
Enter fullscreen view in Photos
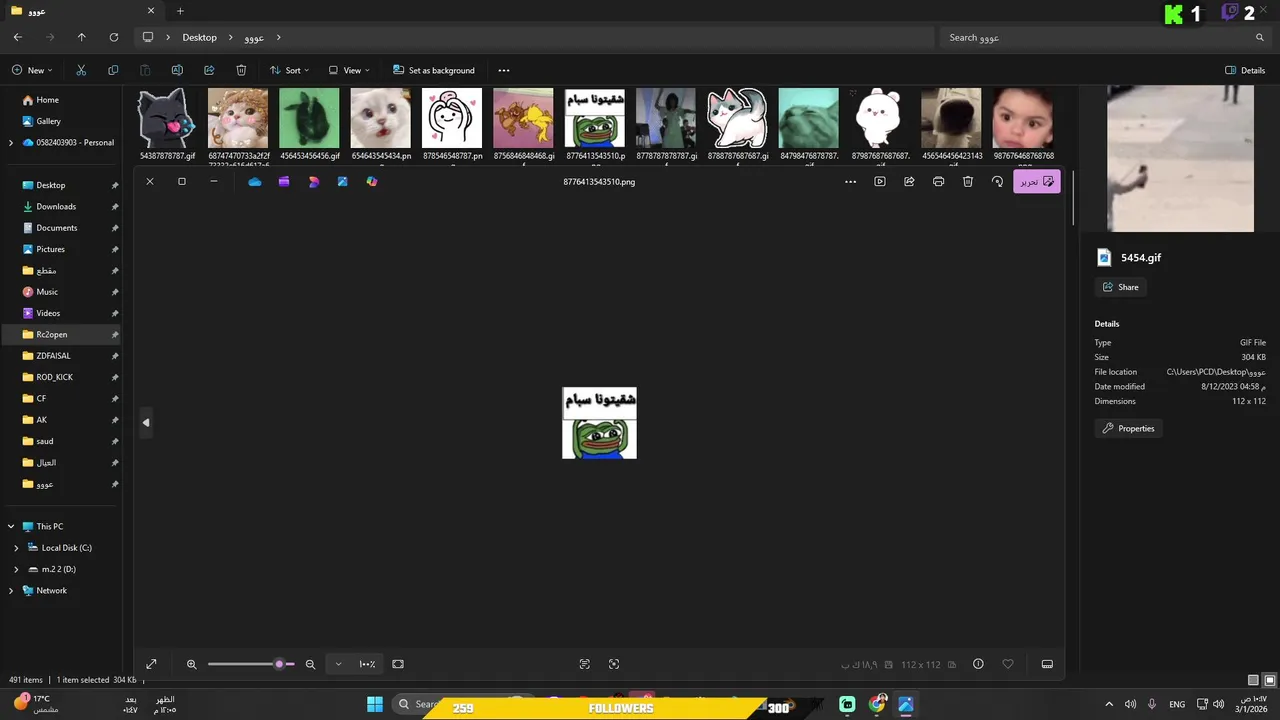pos(151,664)
